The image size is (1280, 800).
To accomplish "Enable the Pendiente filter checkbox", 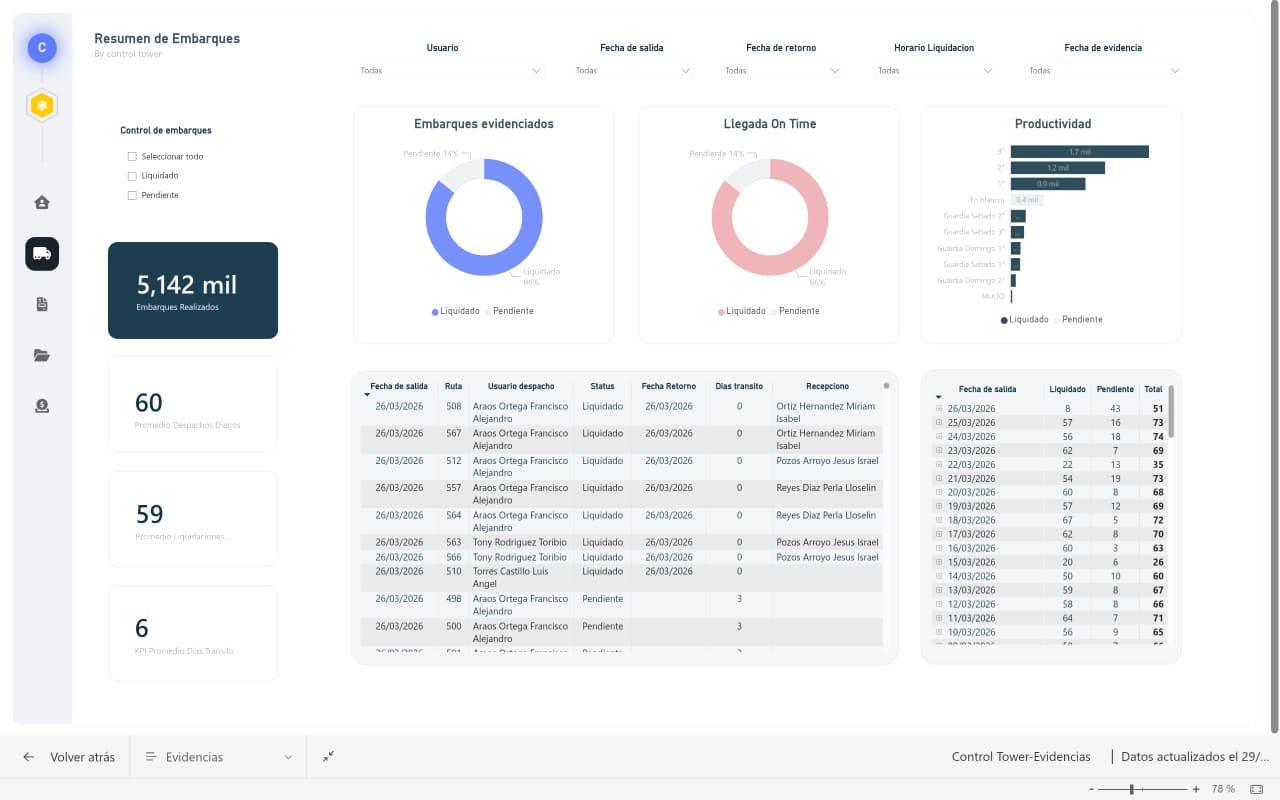I will tap(132, 196).
